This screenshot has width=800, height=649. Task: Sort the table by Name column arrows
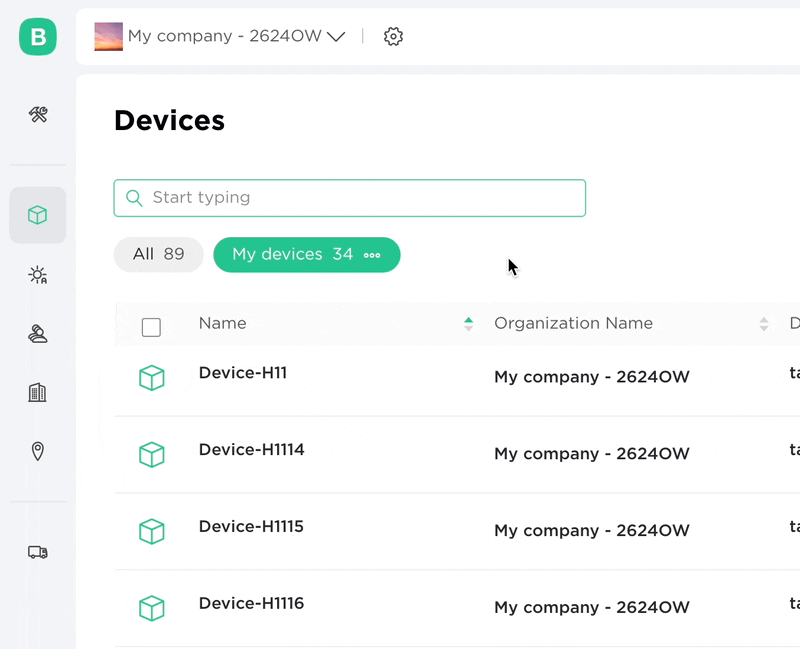(x=468, y=324)
